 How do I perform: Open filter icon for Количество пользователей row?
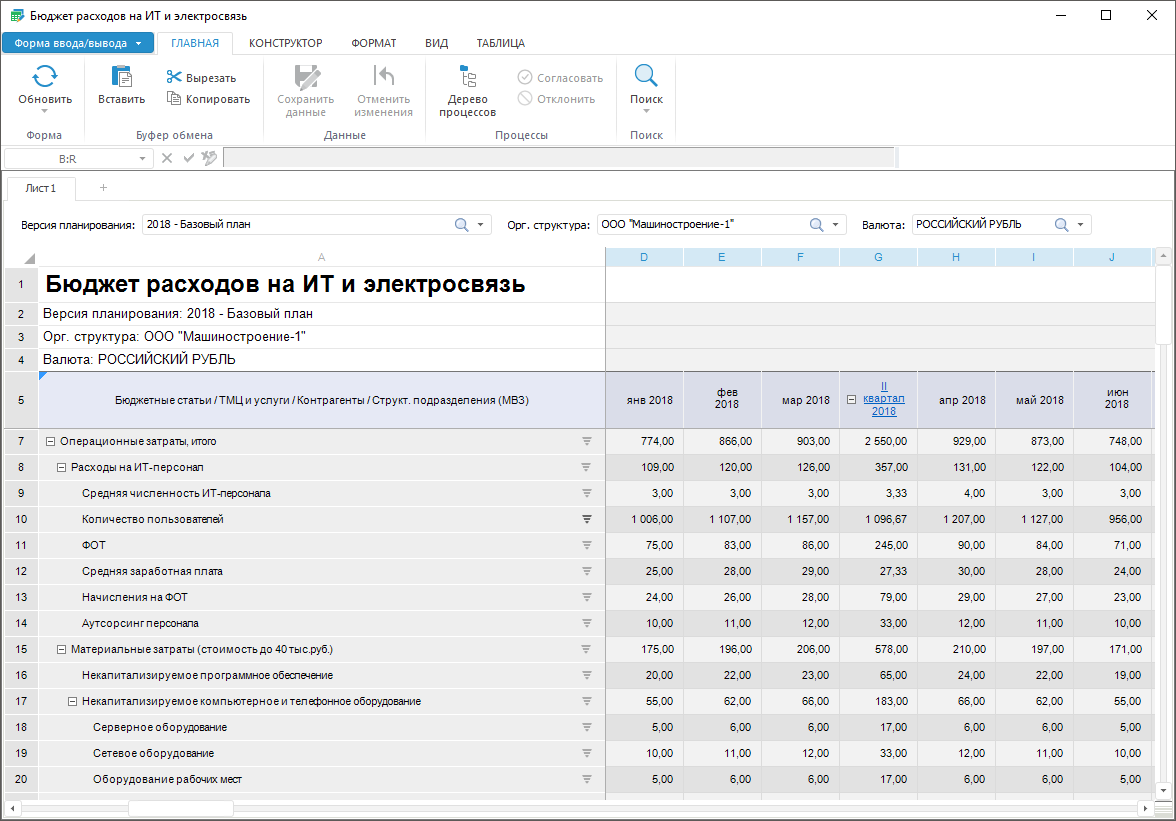[x=587, y=519]
